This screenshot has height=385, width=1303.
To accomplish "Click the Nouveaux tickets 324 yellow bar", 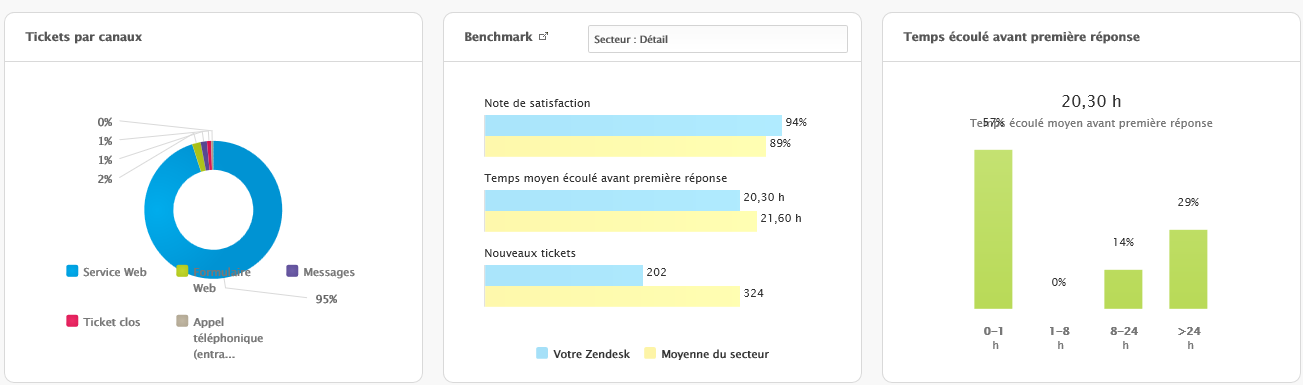I will pos(612,296).
